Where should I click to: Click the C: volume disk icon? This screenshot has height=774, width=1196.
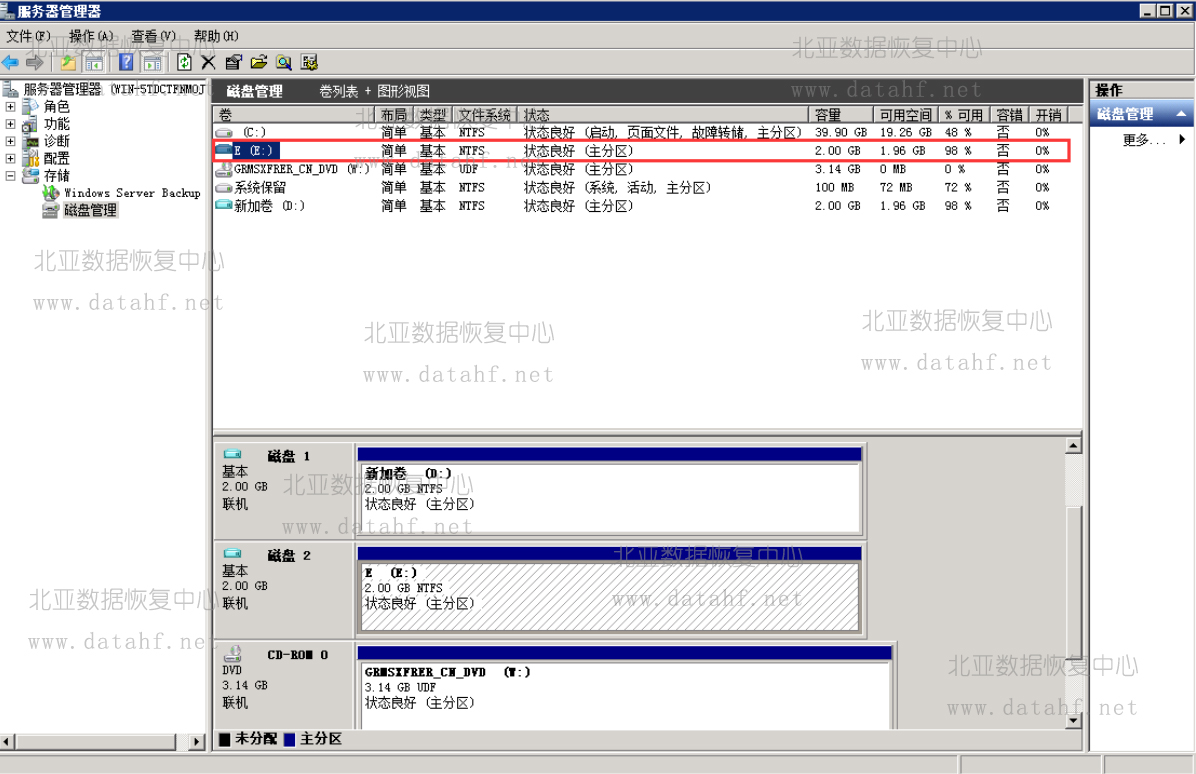pos(224,133)
